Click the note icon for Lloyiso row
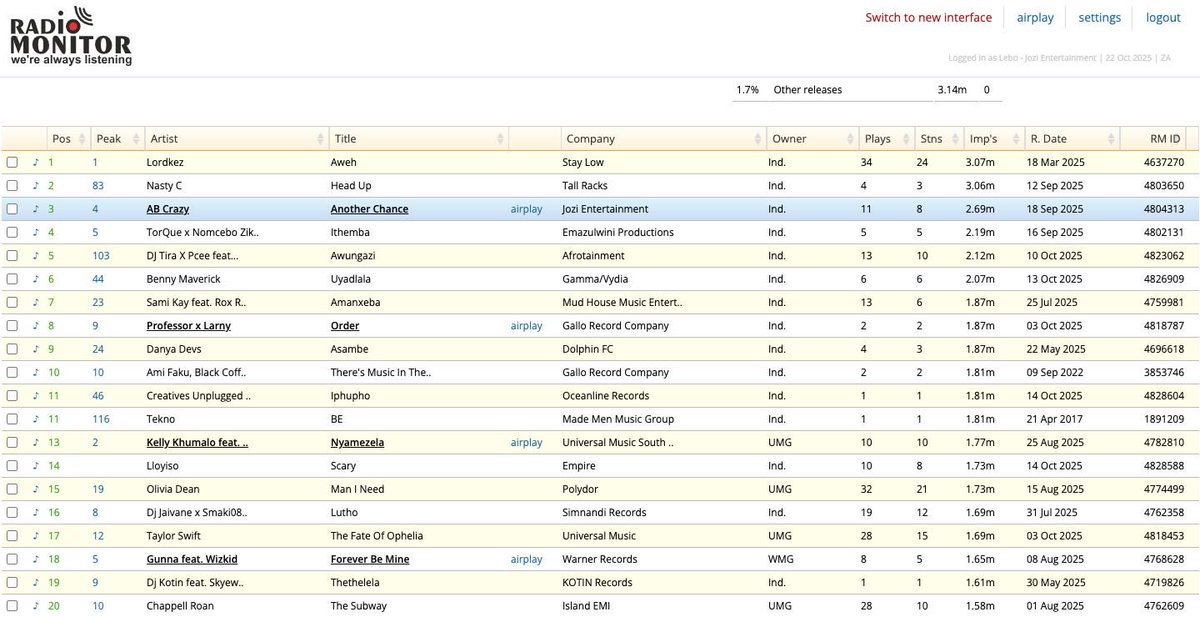The height and width of the screenshot is (617, 1200). pyautogui.click(x=35, y=465)
